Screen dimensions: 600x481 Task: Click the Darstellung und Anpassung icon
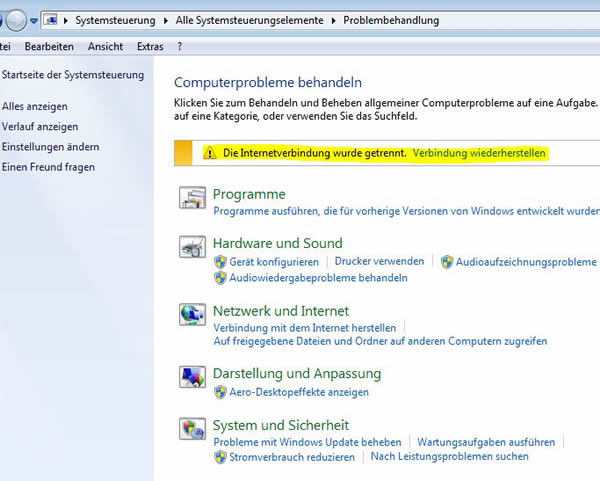(192, 377)
